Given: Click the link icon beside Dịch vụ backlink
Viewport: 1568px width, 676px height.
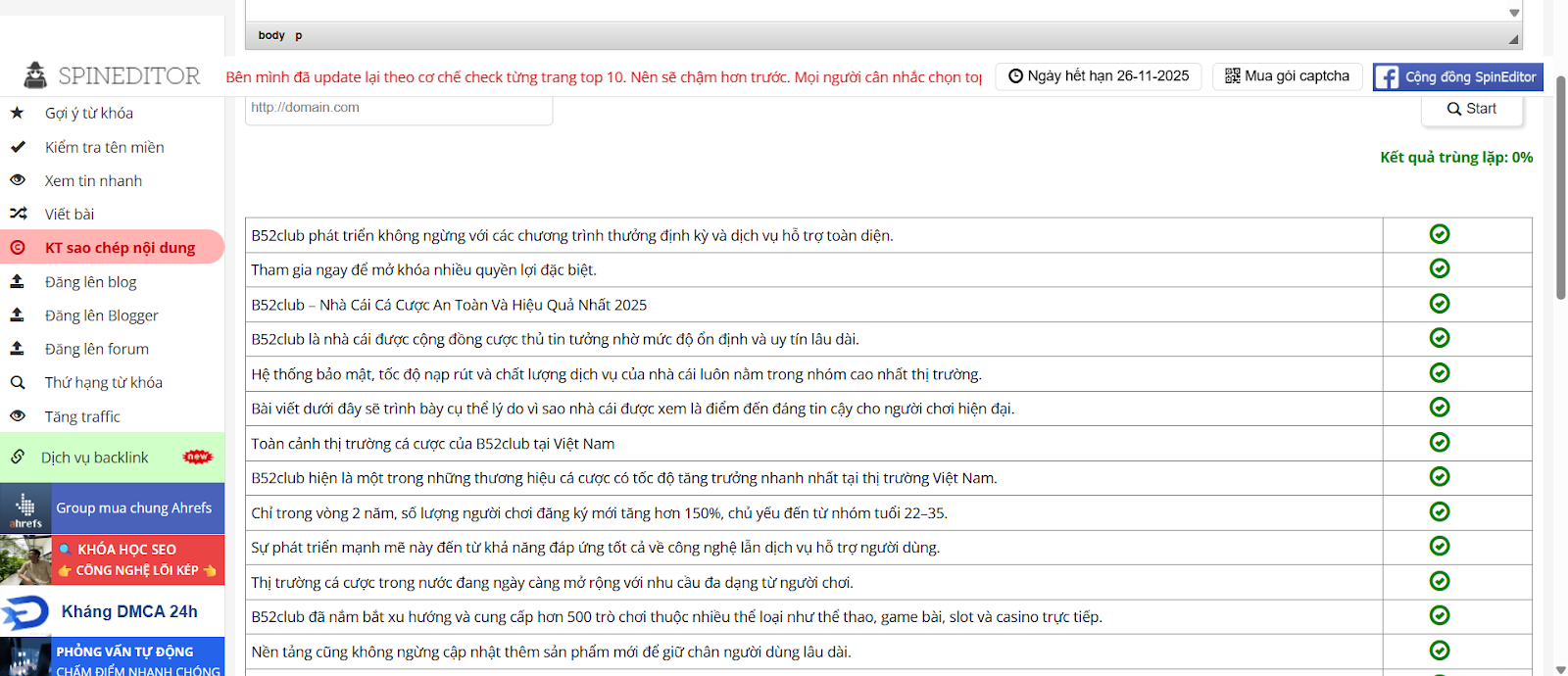Looking at the screenshot, I should click(x=18, y=457).
